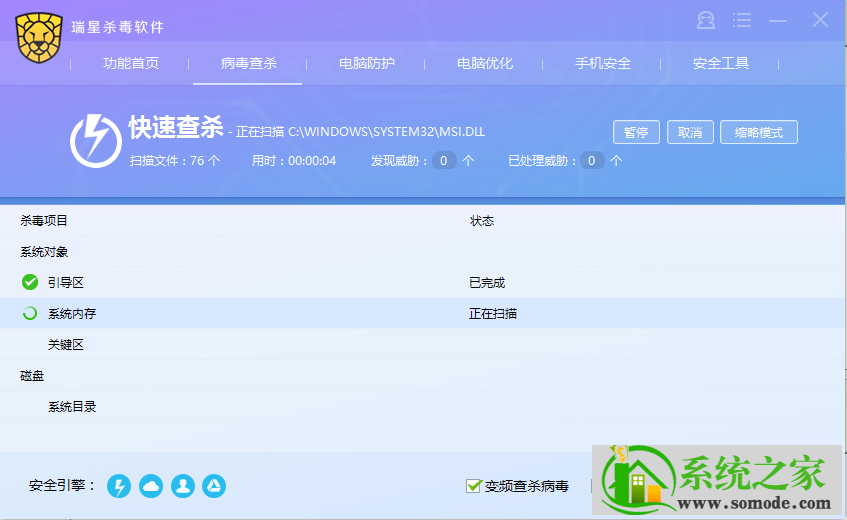Select the cloud security engine icon
This screenshot has width=847, height=520.
[151, 486]
